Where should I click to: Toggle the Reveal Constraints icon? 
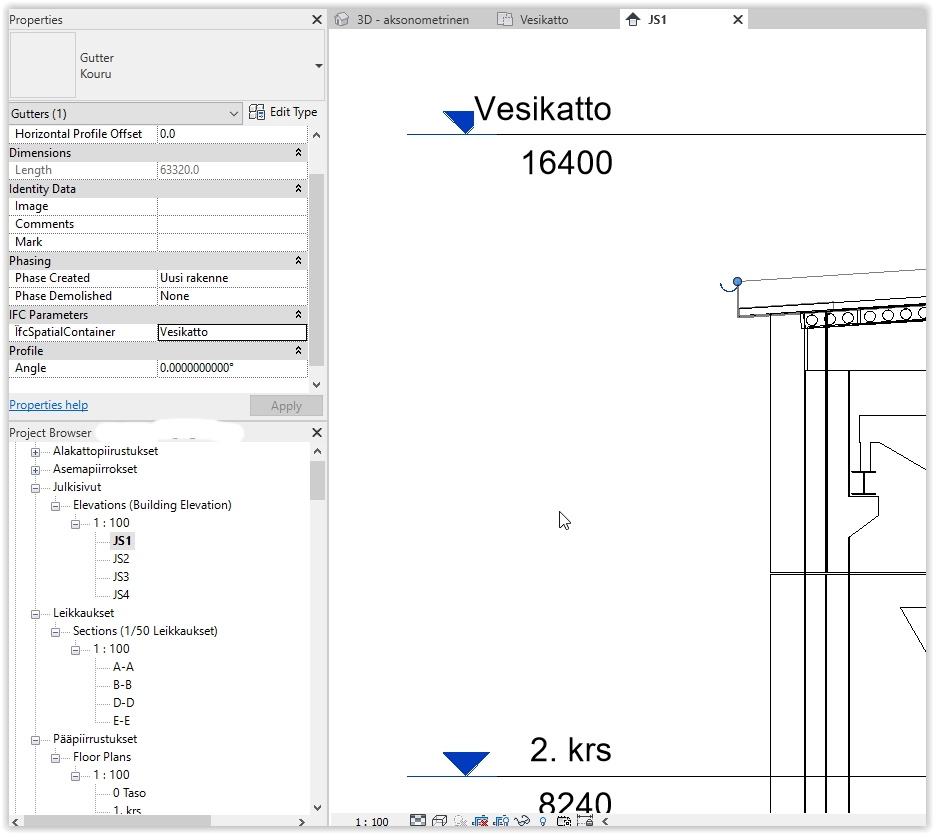[x=585, y=821]
